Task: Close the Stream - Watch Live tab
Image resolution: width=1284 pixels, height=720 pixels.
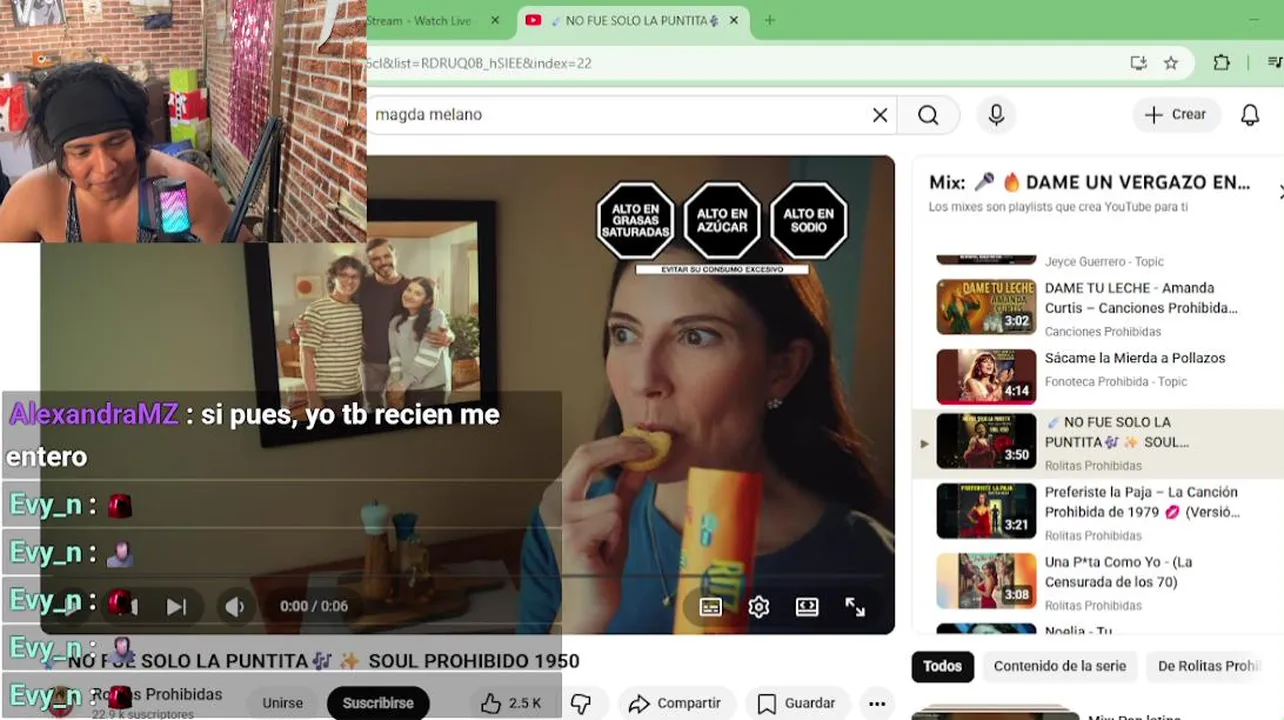Action: pos(495,20)
